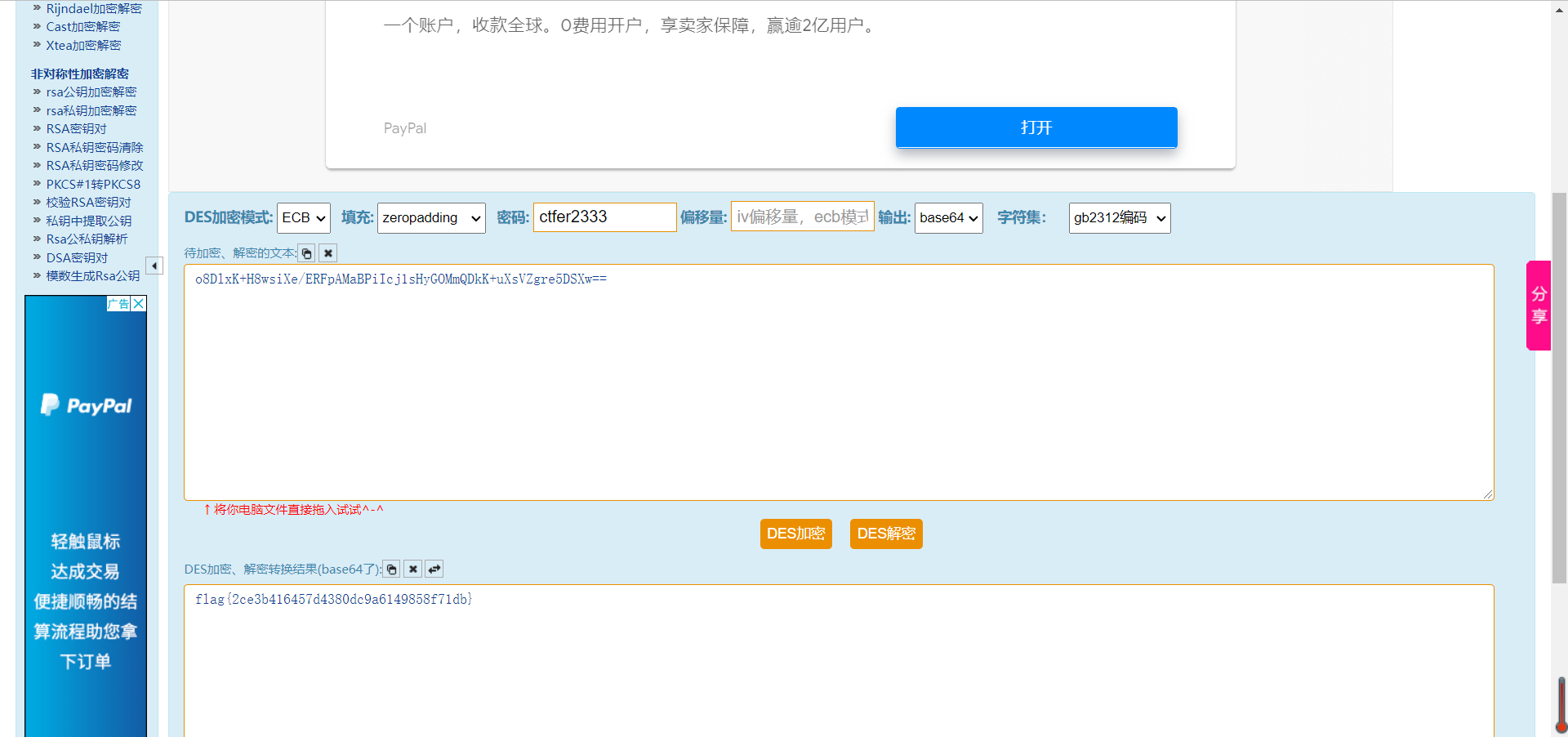The height and width of the screenshot is (737, 1568).
Task: Open the 校验RSA密钥对 link
Action: click(89, 203)
